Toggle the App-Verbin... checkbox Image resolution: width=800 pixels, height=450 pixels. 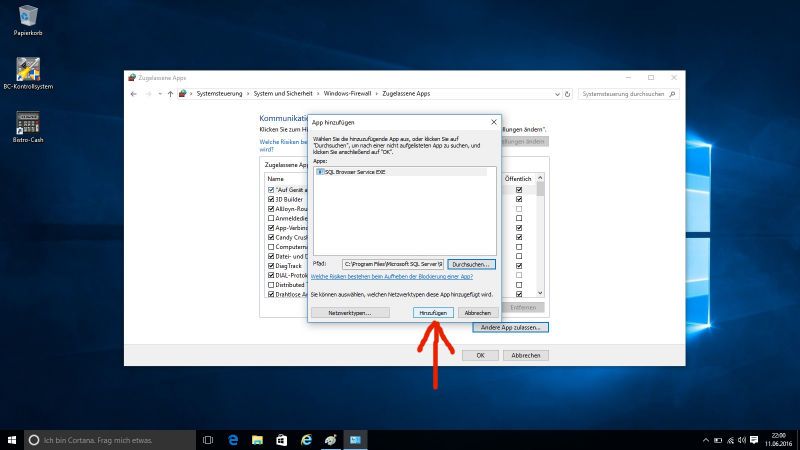pyautogui.click(x=271, y=228)
